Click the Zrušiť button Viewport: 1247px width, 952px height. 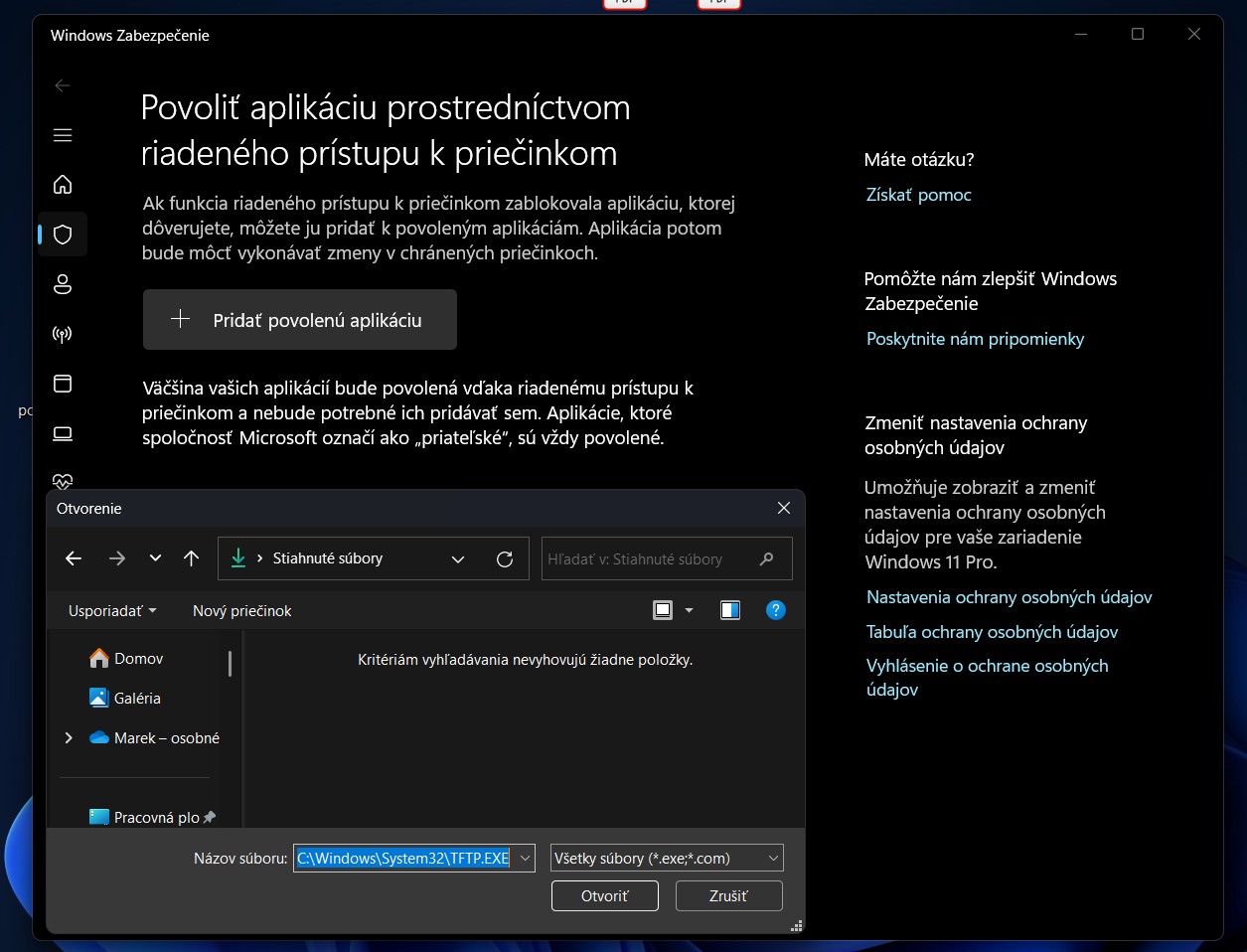(729, 895)
